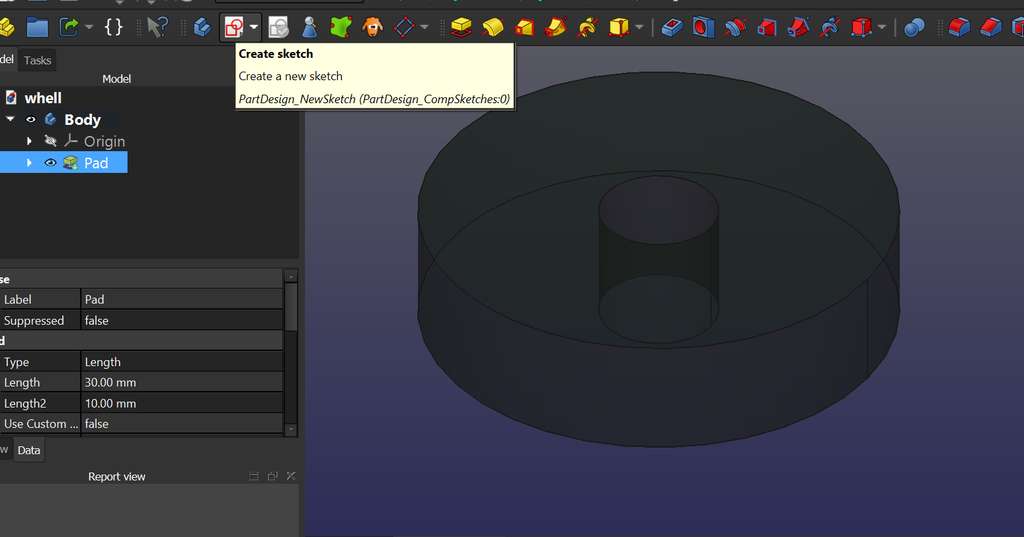Click the red Subtractive primitive cube icon

coord(861,27)
